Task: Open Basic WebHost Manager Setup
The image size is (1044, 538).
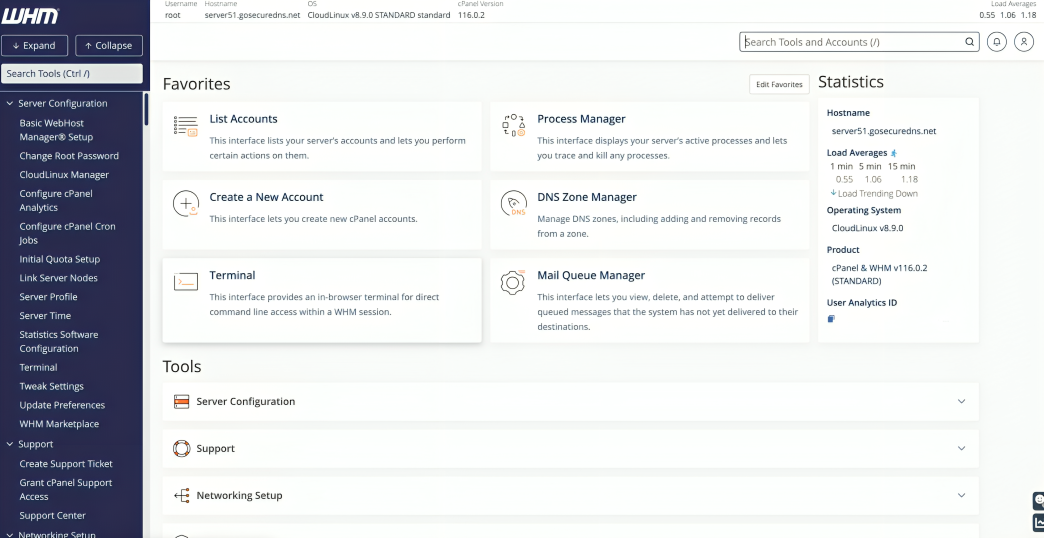Action: (x=56, y=130)
